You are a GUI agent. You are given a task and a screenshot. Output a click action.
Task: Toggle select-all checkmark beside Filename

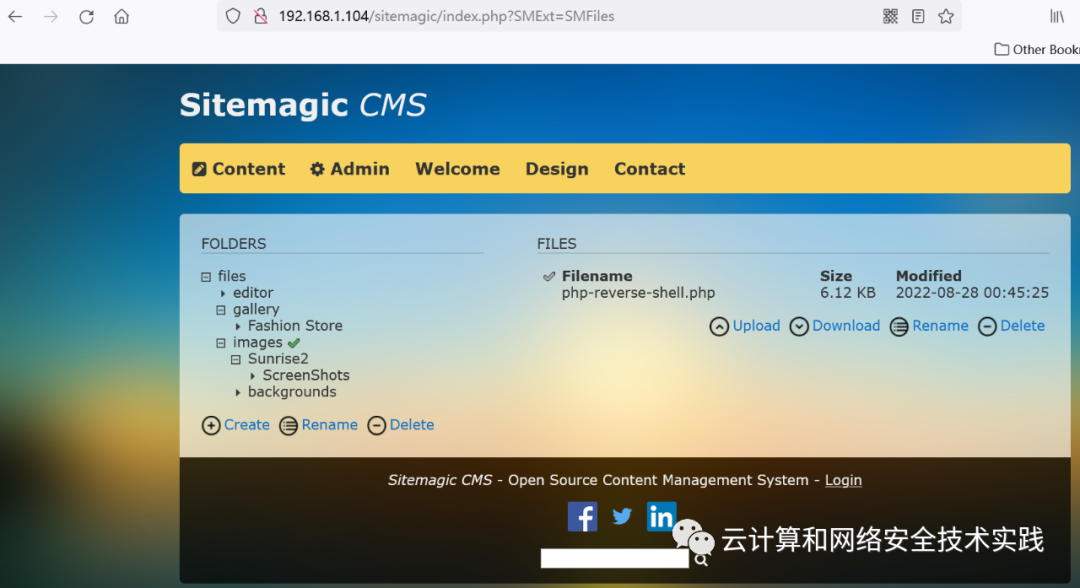(x=549, y=277)
